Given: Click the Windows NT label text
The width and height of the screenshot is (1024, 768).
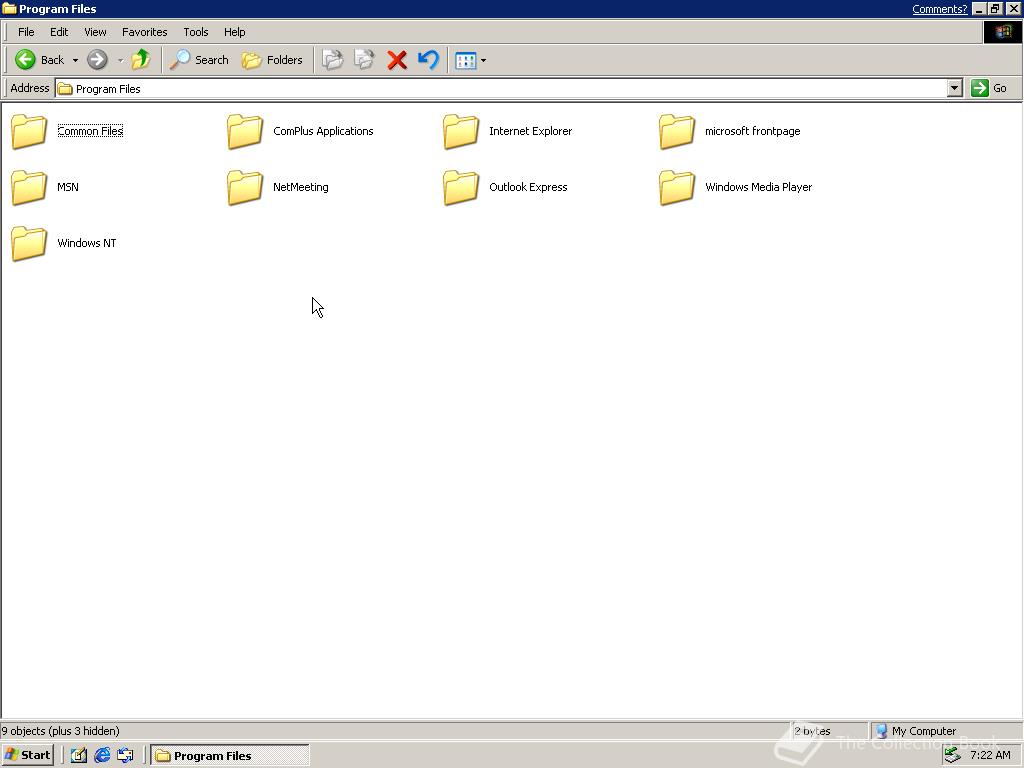Looking at the screenshot, I should pyautogui.click(x=86, y=243).
